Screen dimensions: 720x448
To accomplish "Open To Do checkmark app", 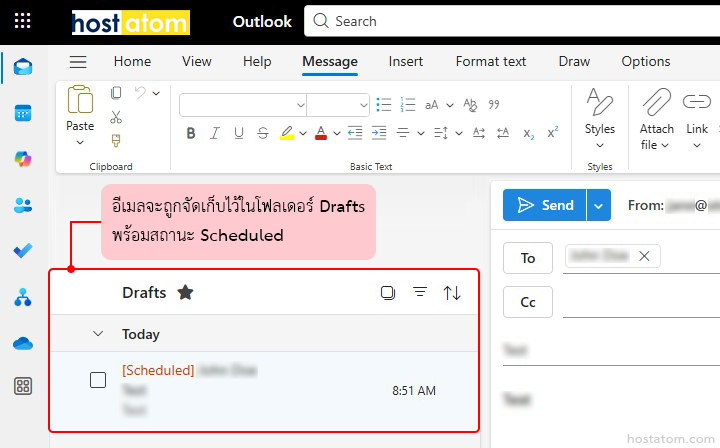I will (x=23, y=251).
